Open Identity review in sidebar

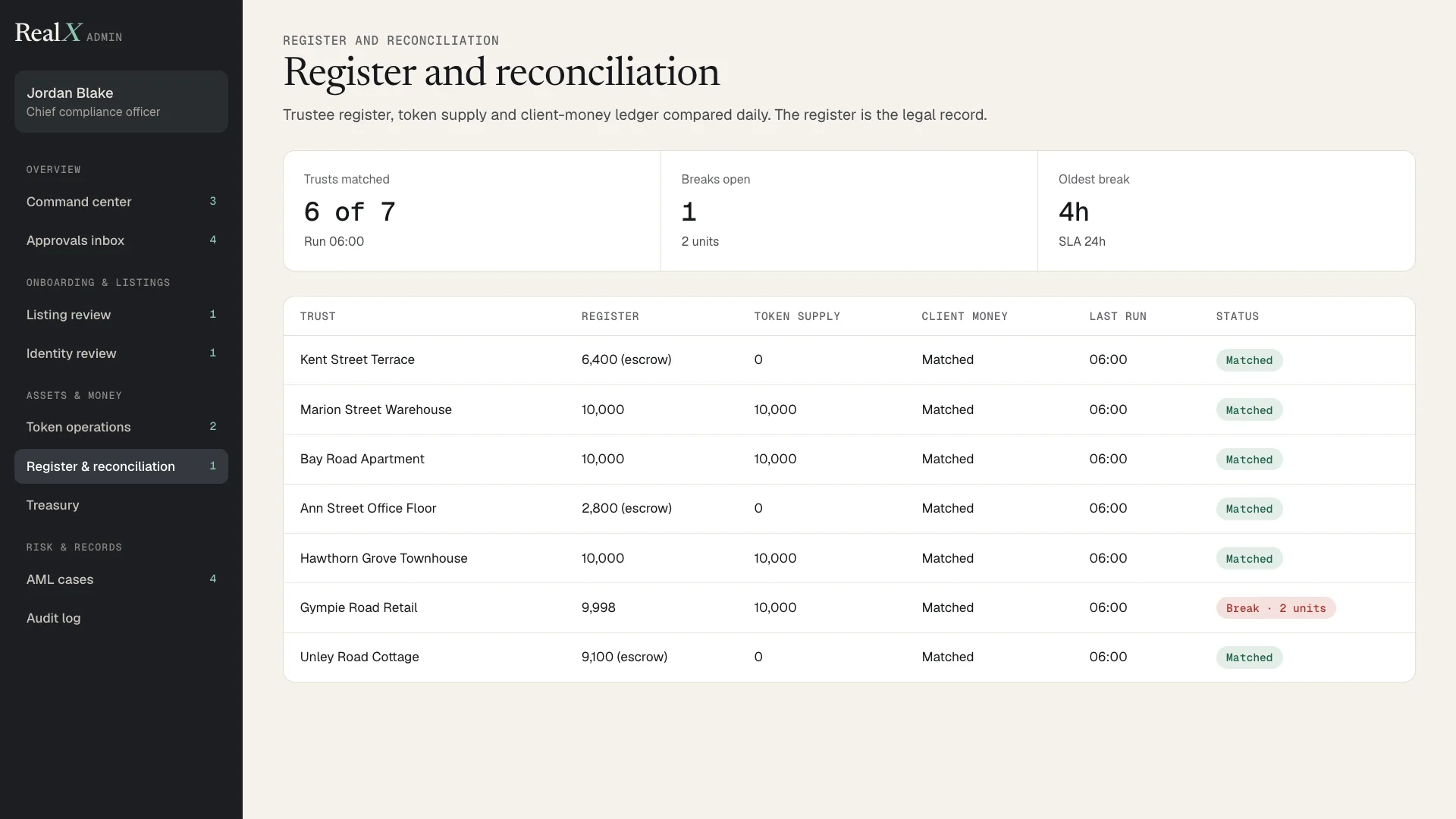pyautogui.click(x=121, y=353)
